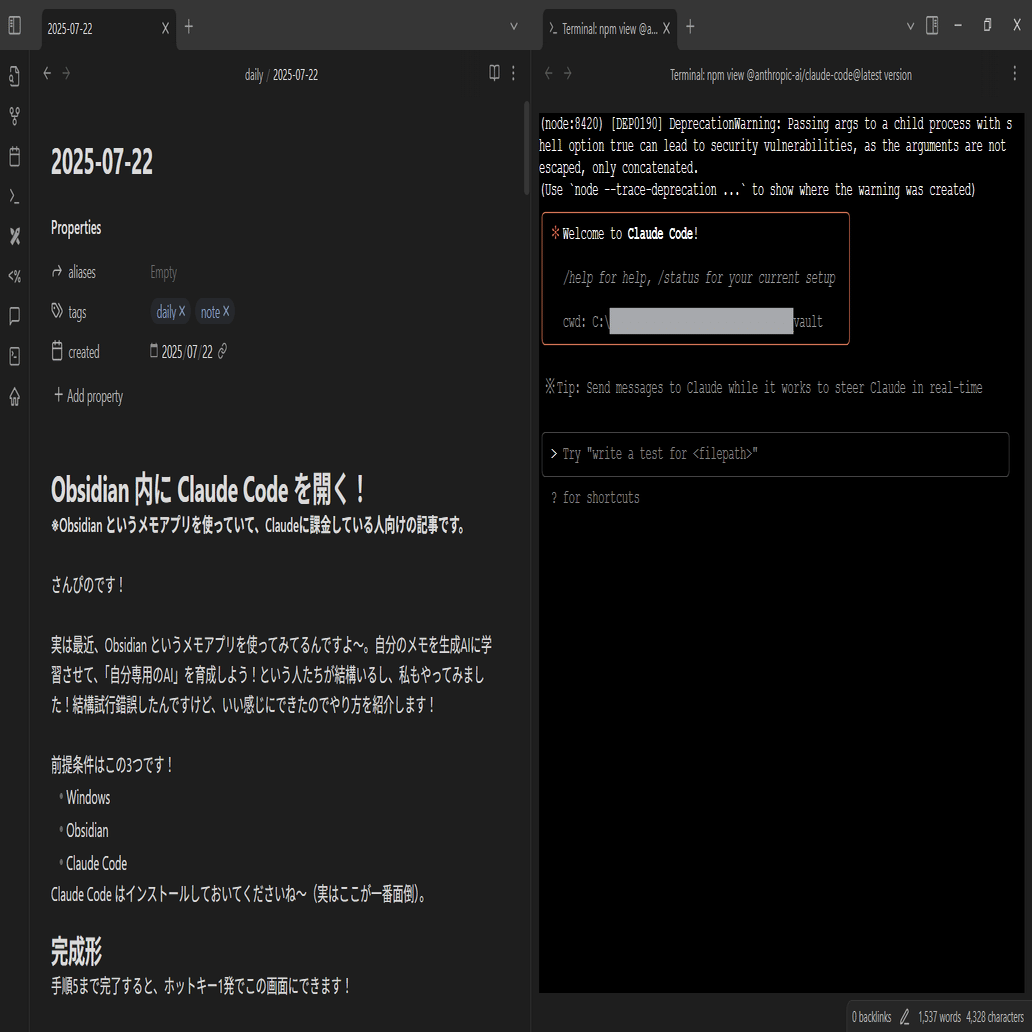Viewport: 1032px width, 1032px height.
Task: Click the aliases property arrow icon
Action: [57, 271]
